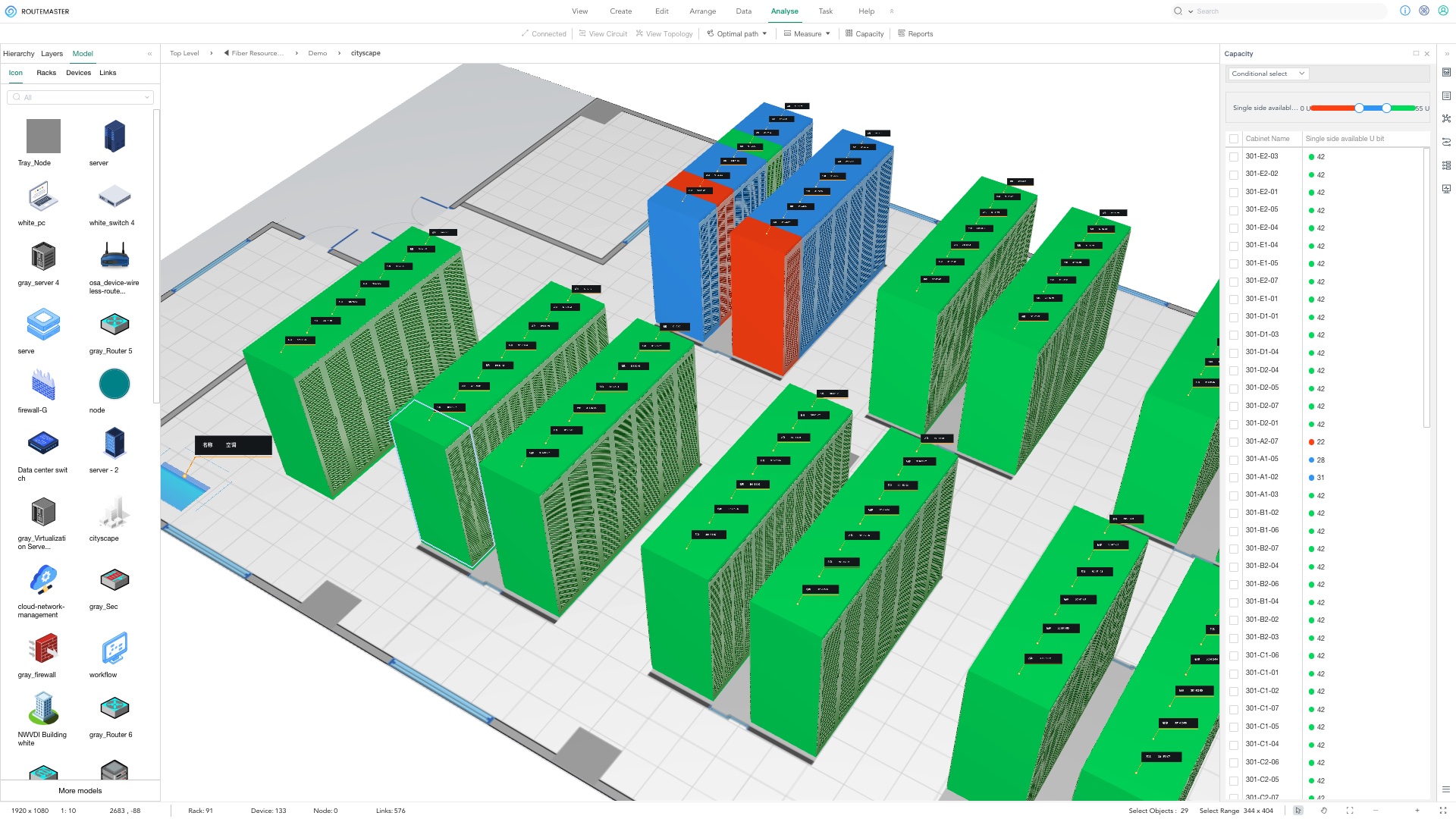Navigate to Demo in breadcrumb

click(x=317, y=53)
